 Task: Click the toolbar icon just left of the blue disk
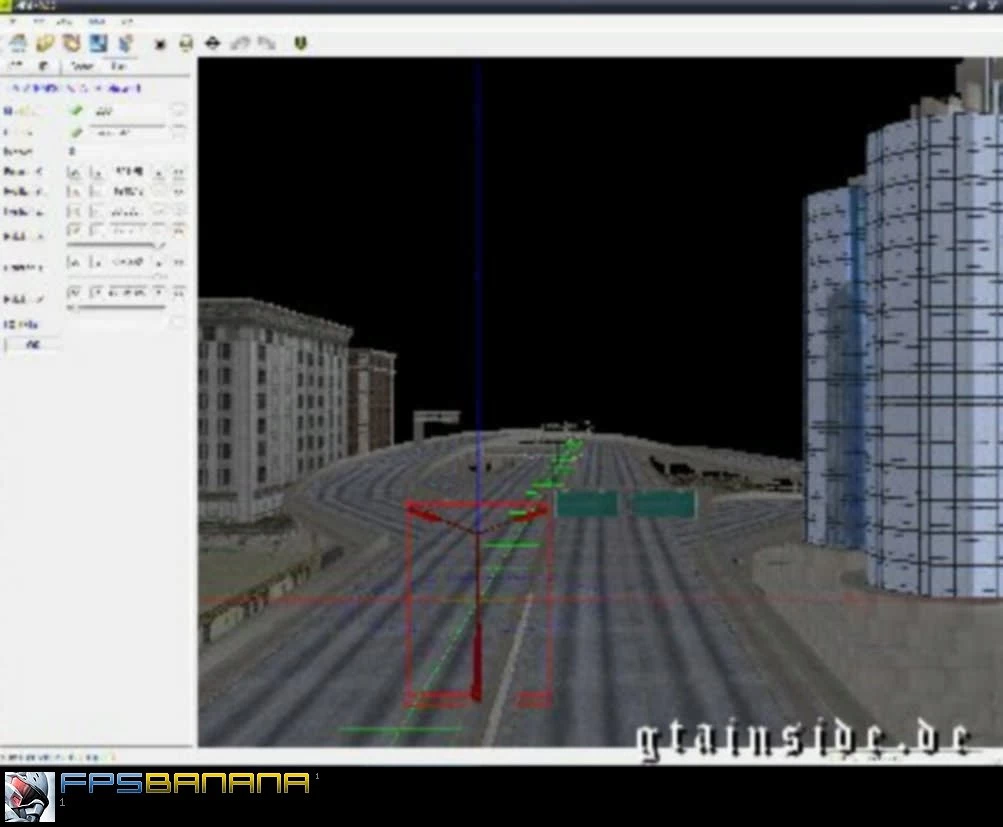[x=72, y=43]
